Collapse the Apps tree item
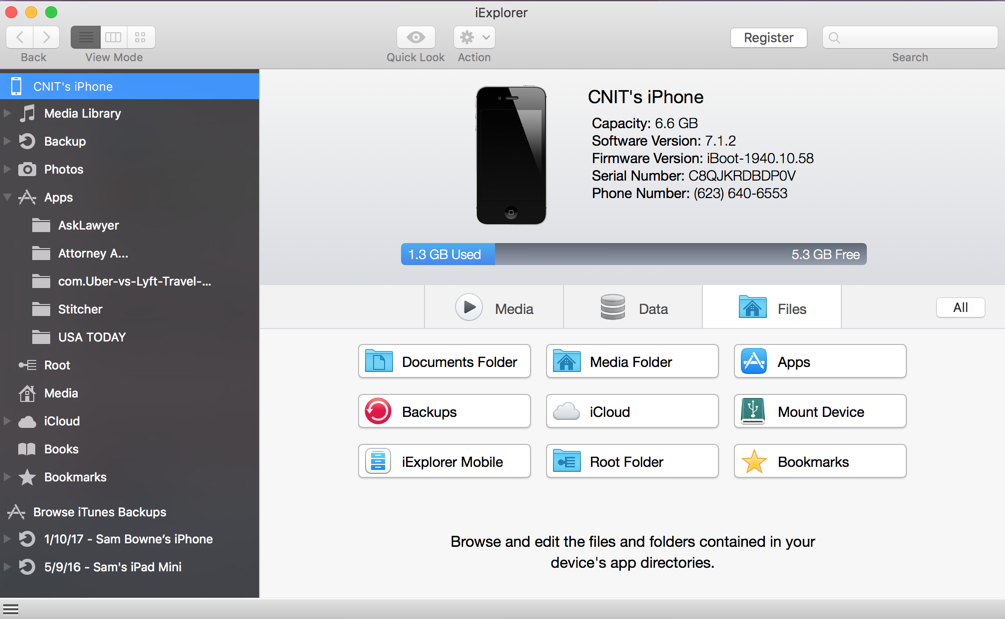 [x=8, y=197]
